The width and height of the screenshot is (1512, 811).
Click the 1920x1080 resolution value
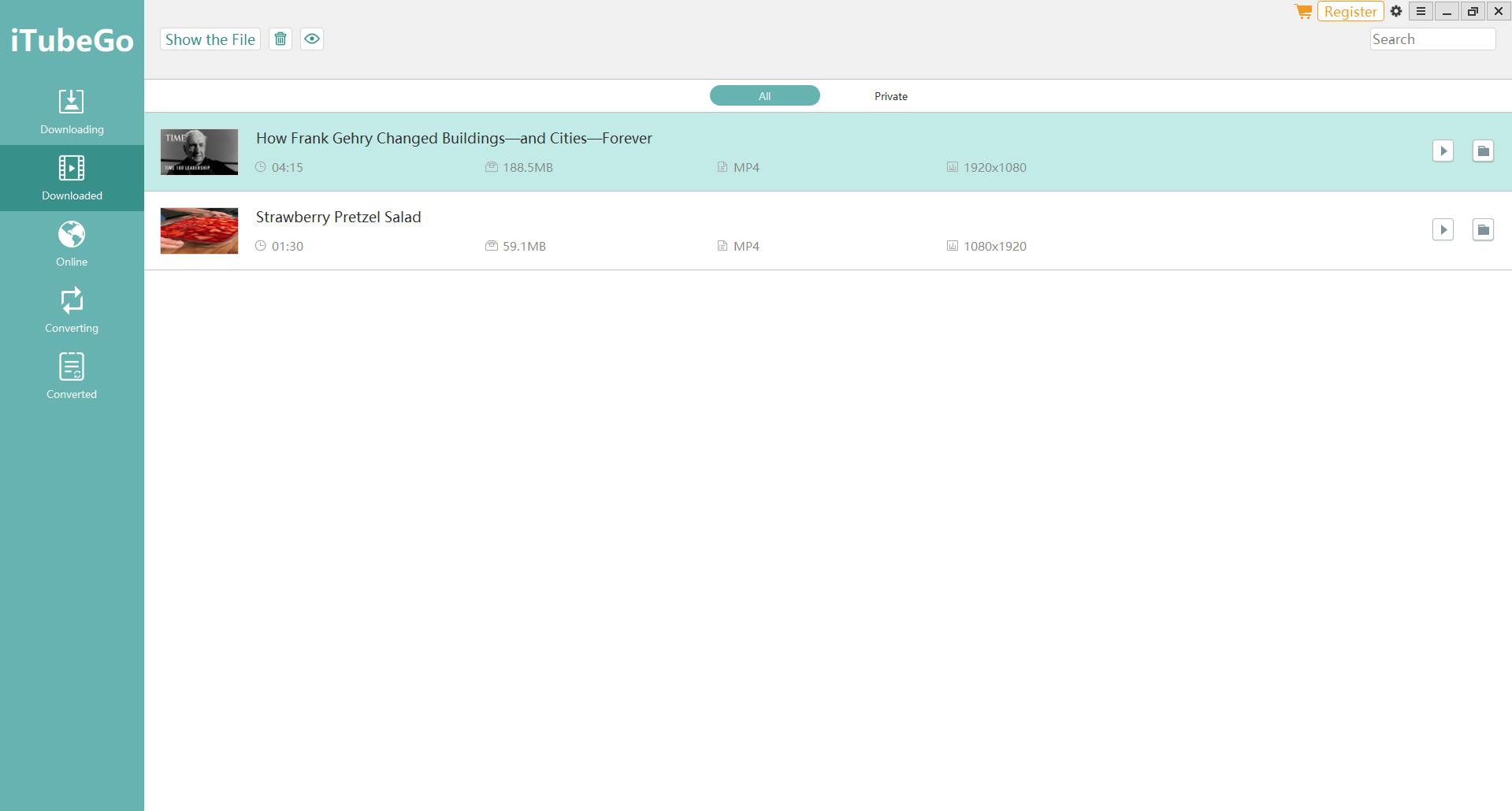pyautogui.click(x=995, y=168)
